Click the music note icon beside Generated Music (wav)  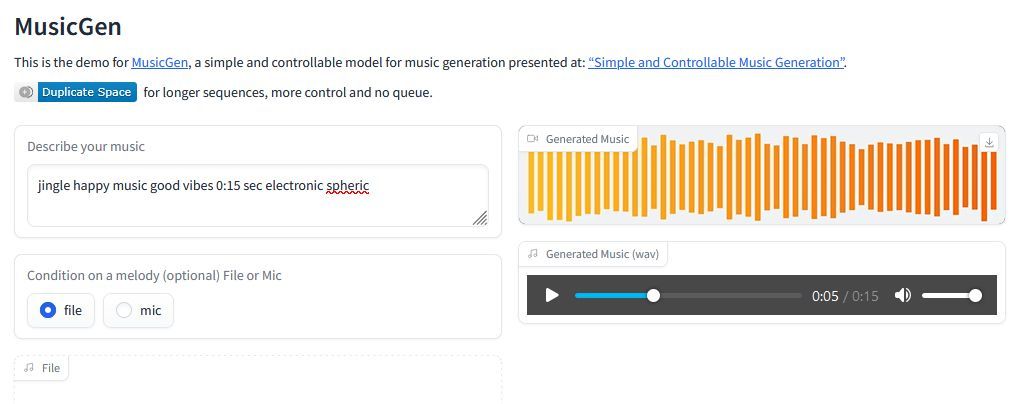(x=533, y=254)
